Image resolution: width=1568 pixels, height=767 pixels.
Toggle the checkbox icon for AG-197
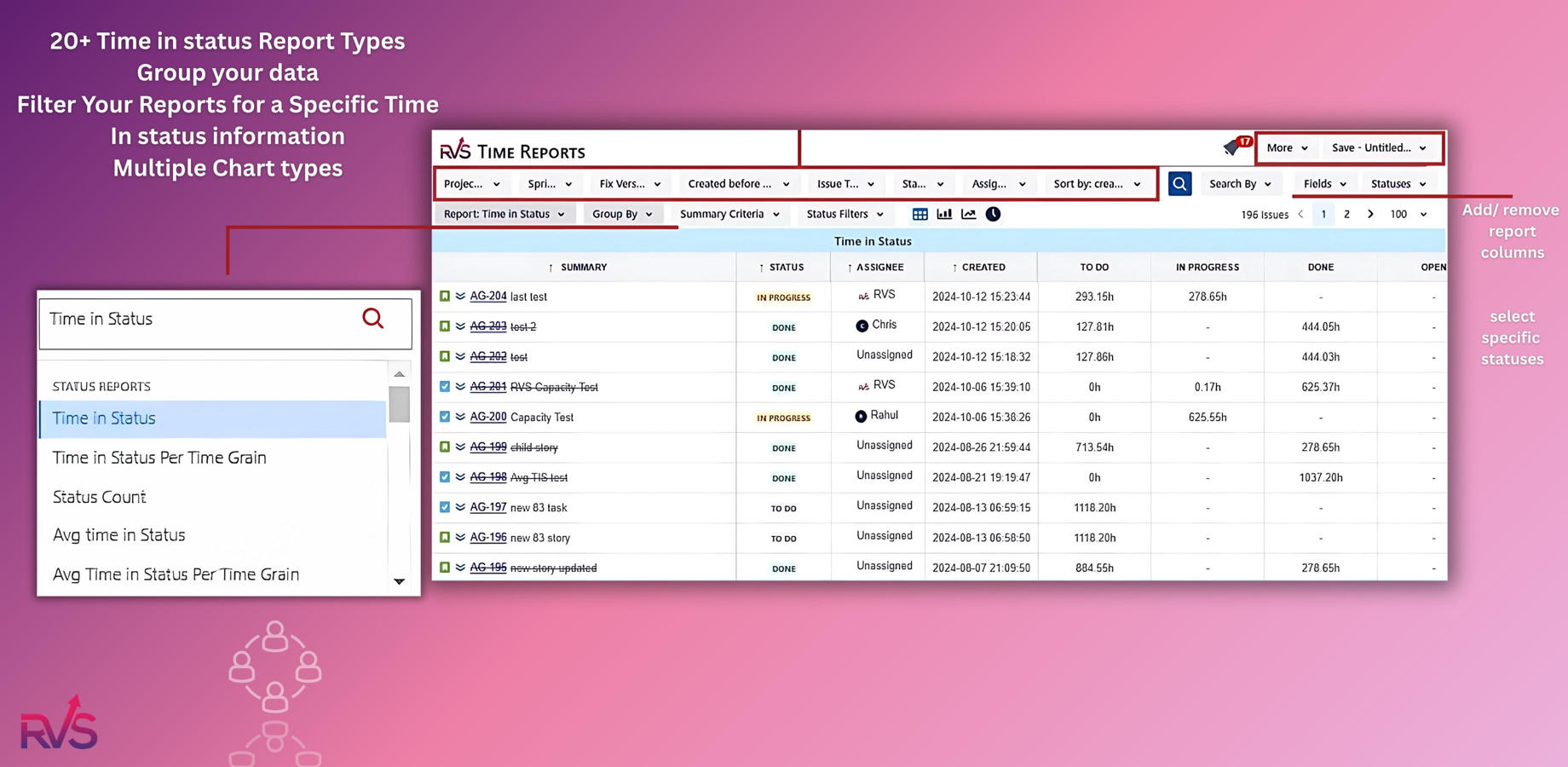pyautogui.click(x=445, y=507)
